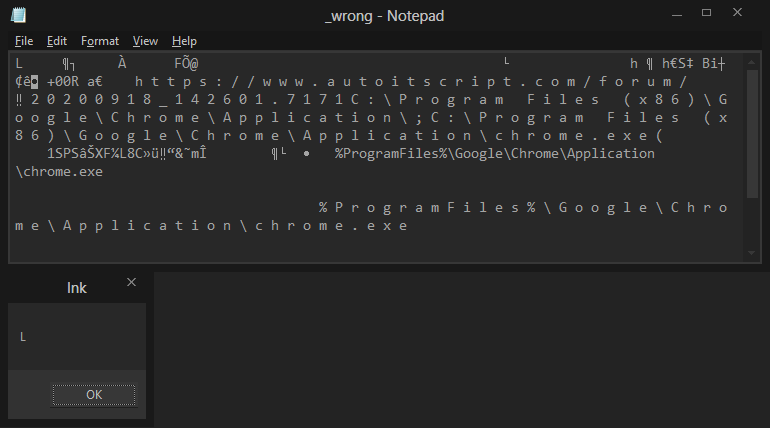Open the Help menu
Viewport: 770px width, 428px height.
pyautogui.click(x=184, y=41)
